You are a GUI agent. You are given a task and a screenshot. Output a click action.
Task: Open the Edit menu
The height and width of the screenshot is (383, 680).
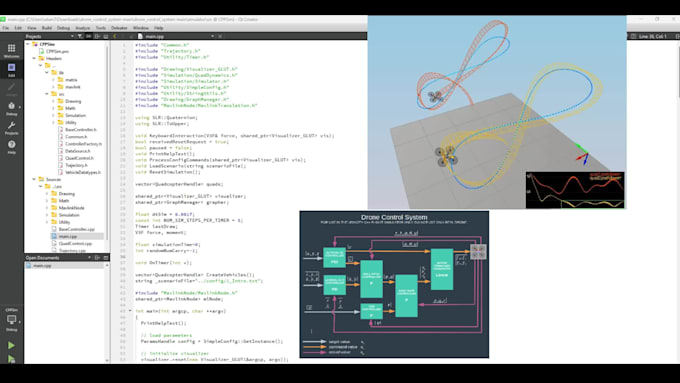tap(18, 28)
